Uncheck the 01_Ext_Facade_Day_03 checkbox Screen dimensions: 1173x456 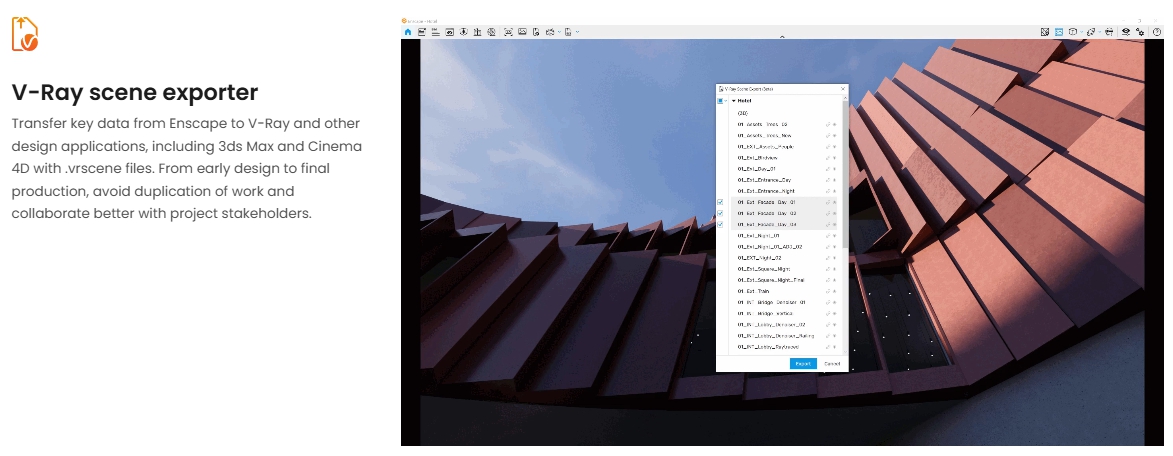pyautogui.click(x=720, y=213)
